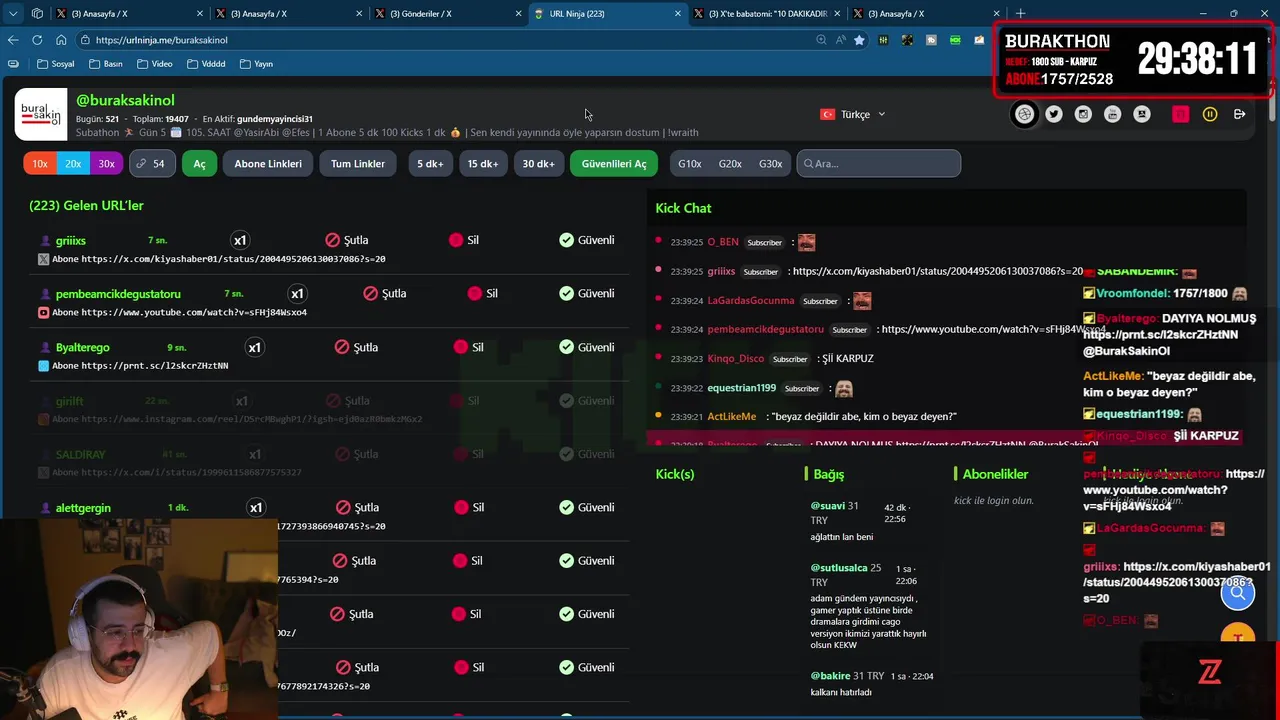The width and height of the screenshot is (1280, 720).
Task: Open the web/globe filter icon
Action: [1024, 114]
